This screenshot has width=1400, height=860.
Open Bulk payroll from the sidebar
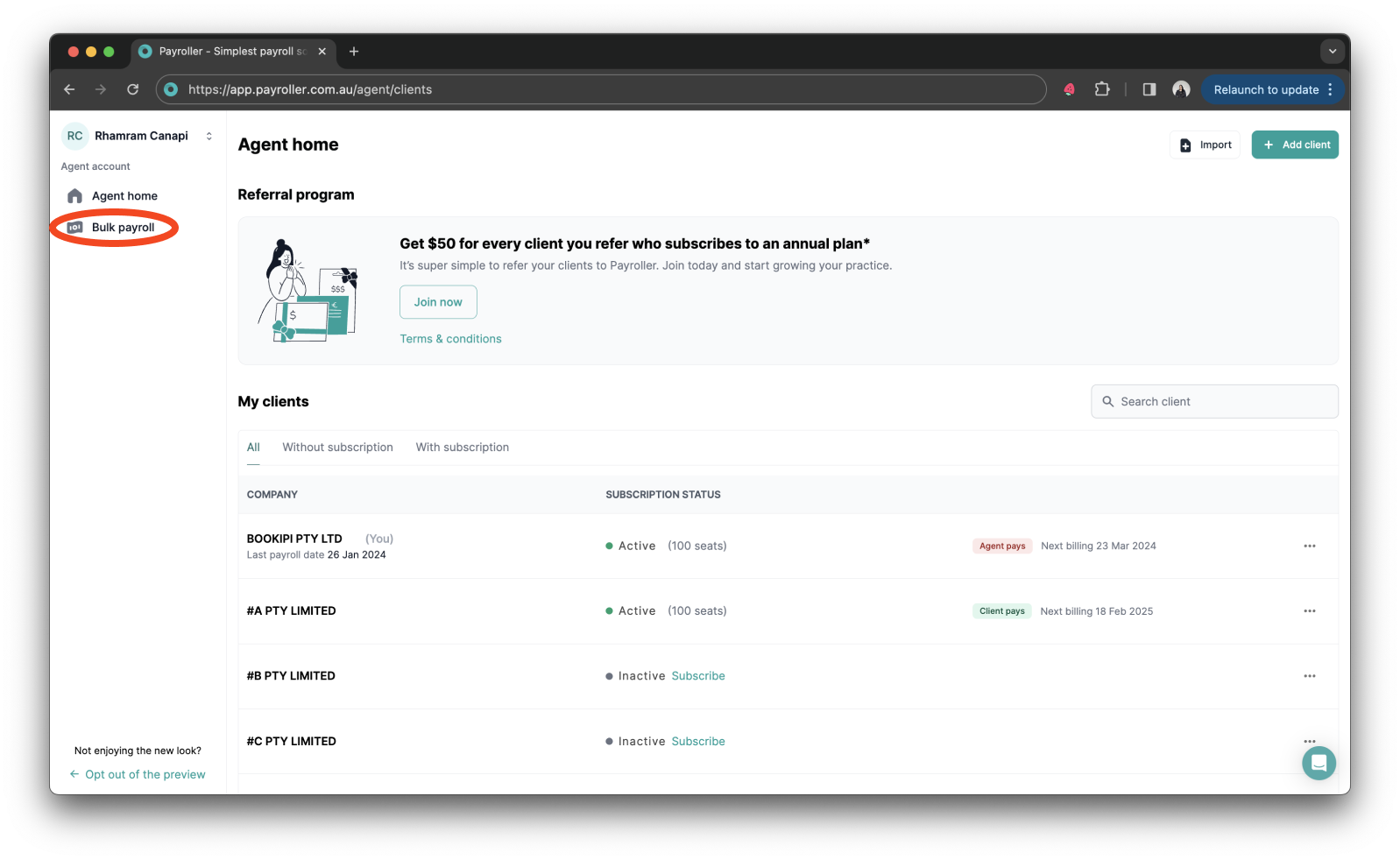point(123,228)
